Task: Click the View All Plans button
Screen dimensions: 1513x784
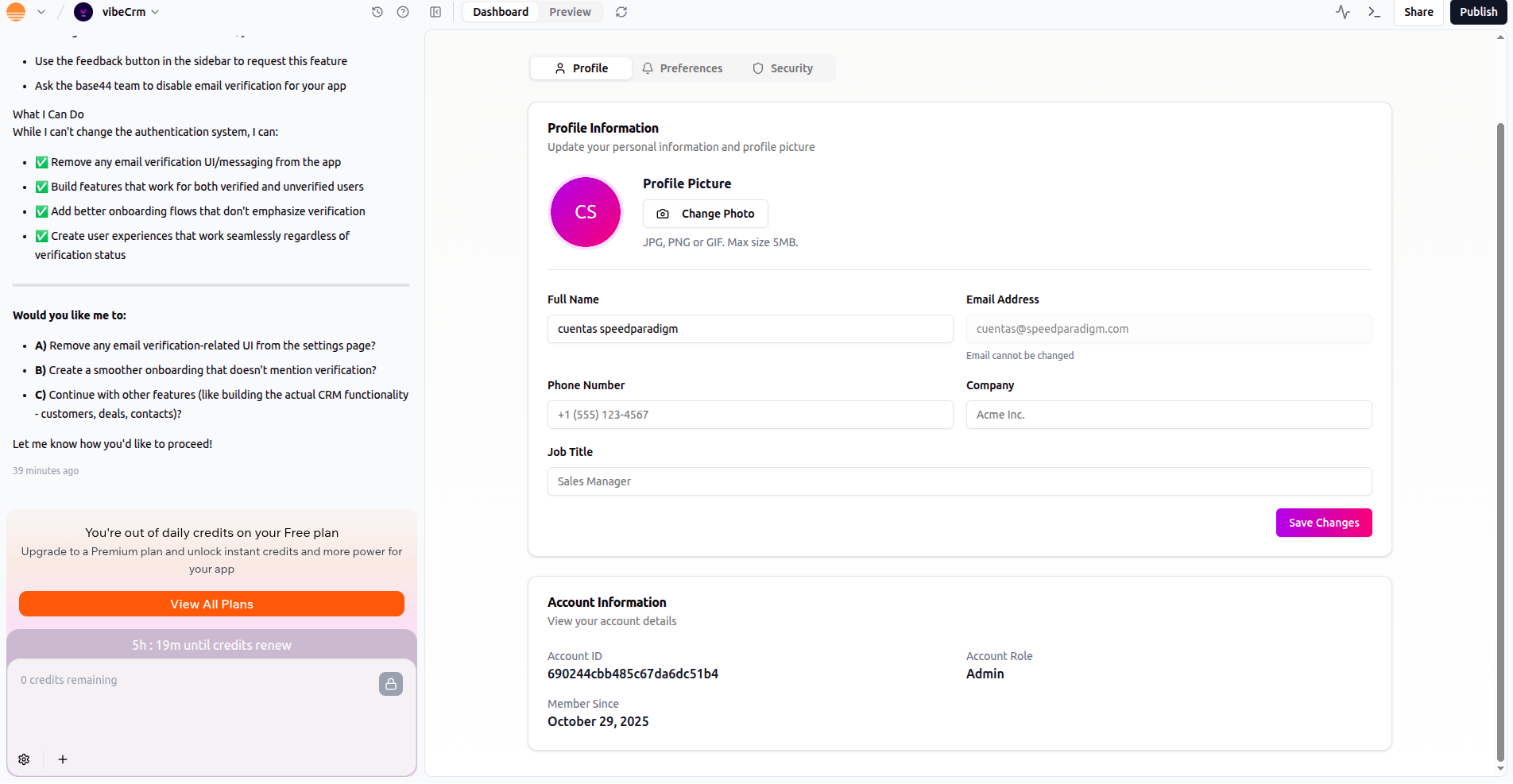Action: (211, 604)
